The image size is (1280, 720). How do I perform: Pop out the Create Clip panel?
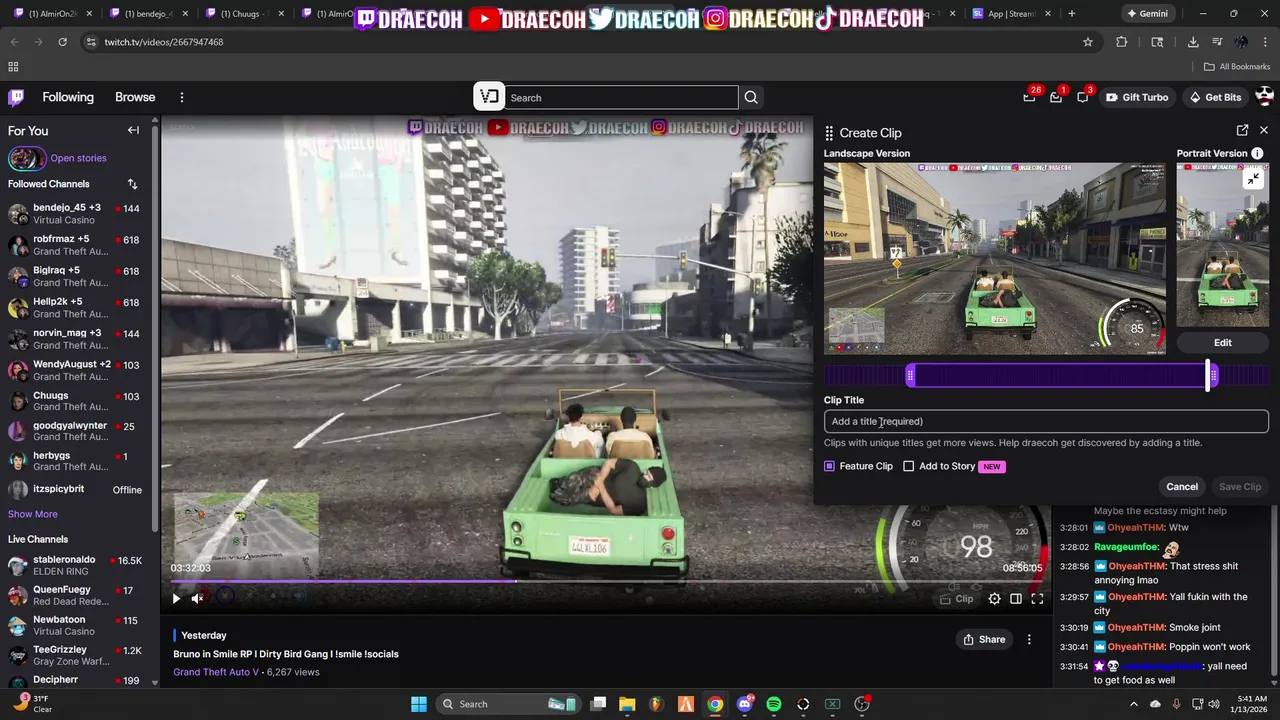(x=1242, y=131)
